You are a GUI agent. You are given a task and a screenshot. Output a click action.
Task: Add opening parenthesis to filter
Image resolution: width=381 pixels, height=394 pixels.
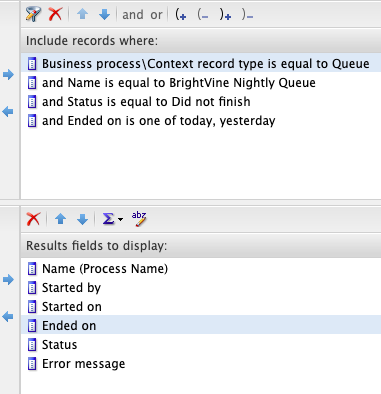(x=181, y=15)
